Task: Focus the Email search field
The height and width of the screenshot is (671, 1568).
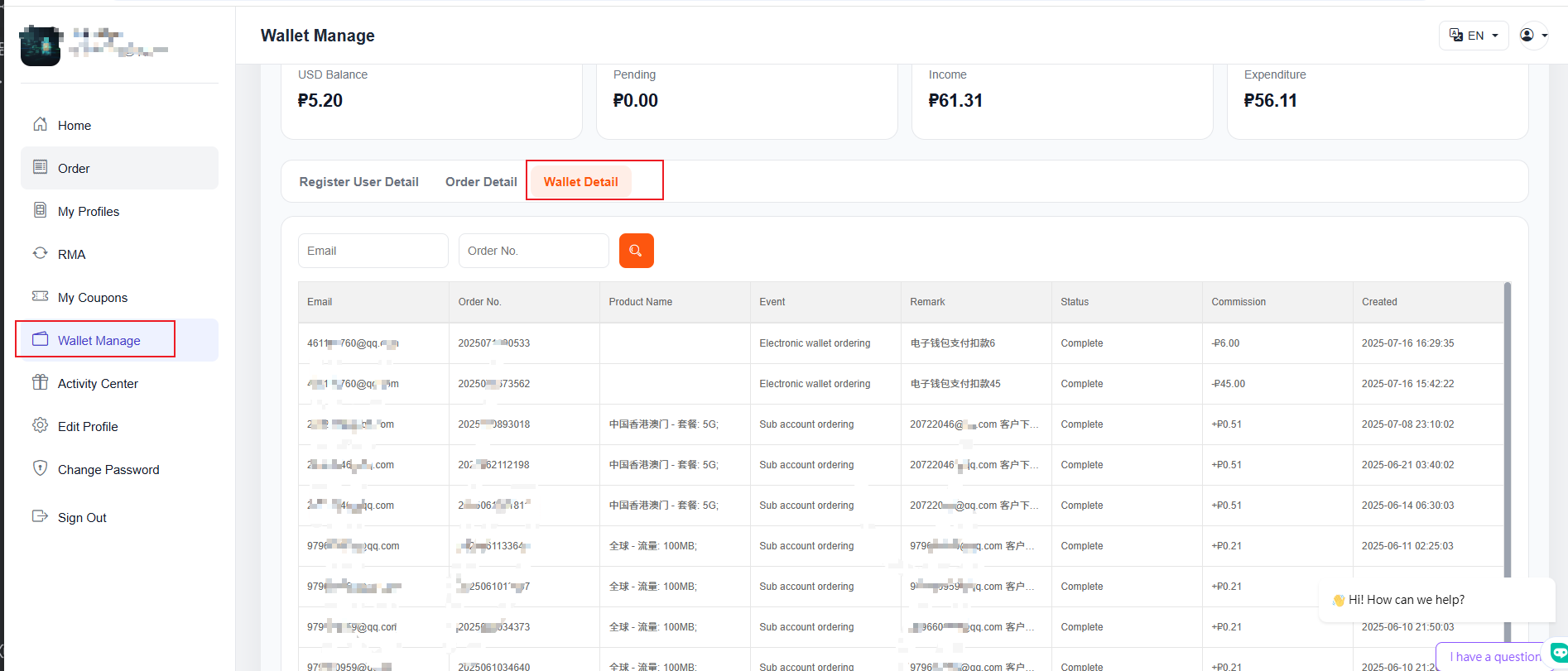Action: click(x=373, y=251)
